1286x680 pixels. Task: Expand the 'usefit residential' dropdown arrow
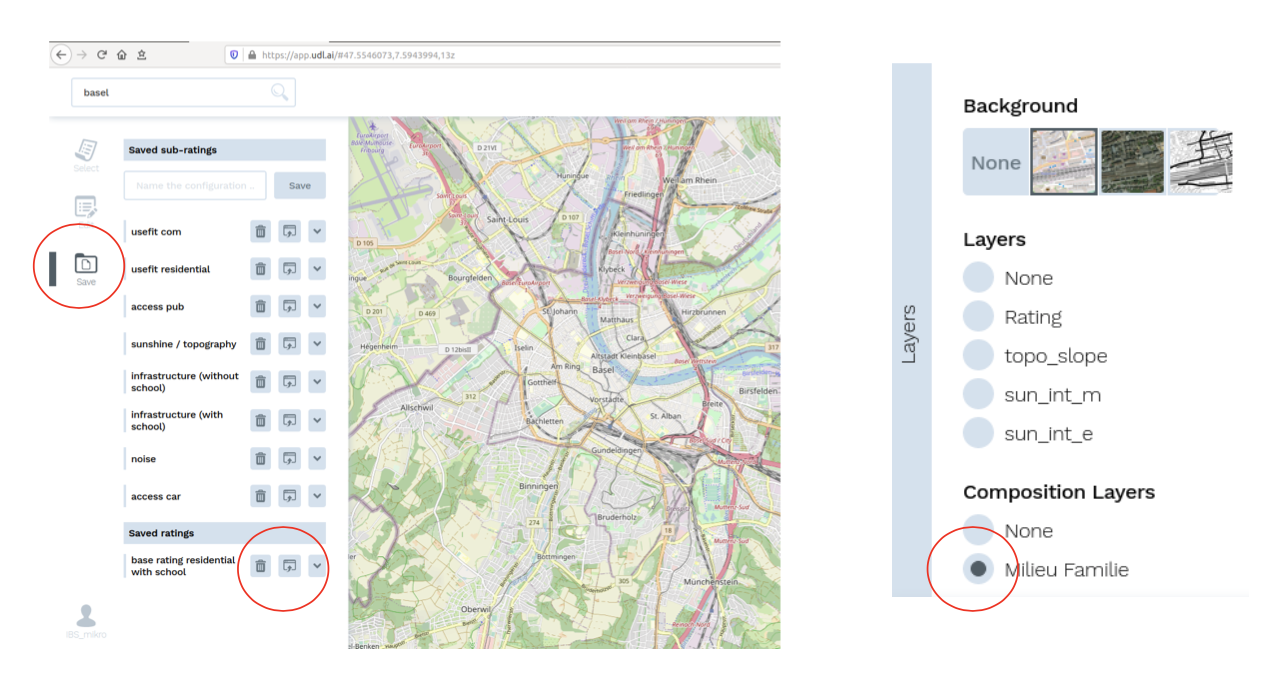pyautogui.click(x=317, y=269)
